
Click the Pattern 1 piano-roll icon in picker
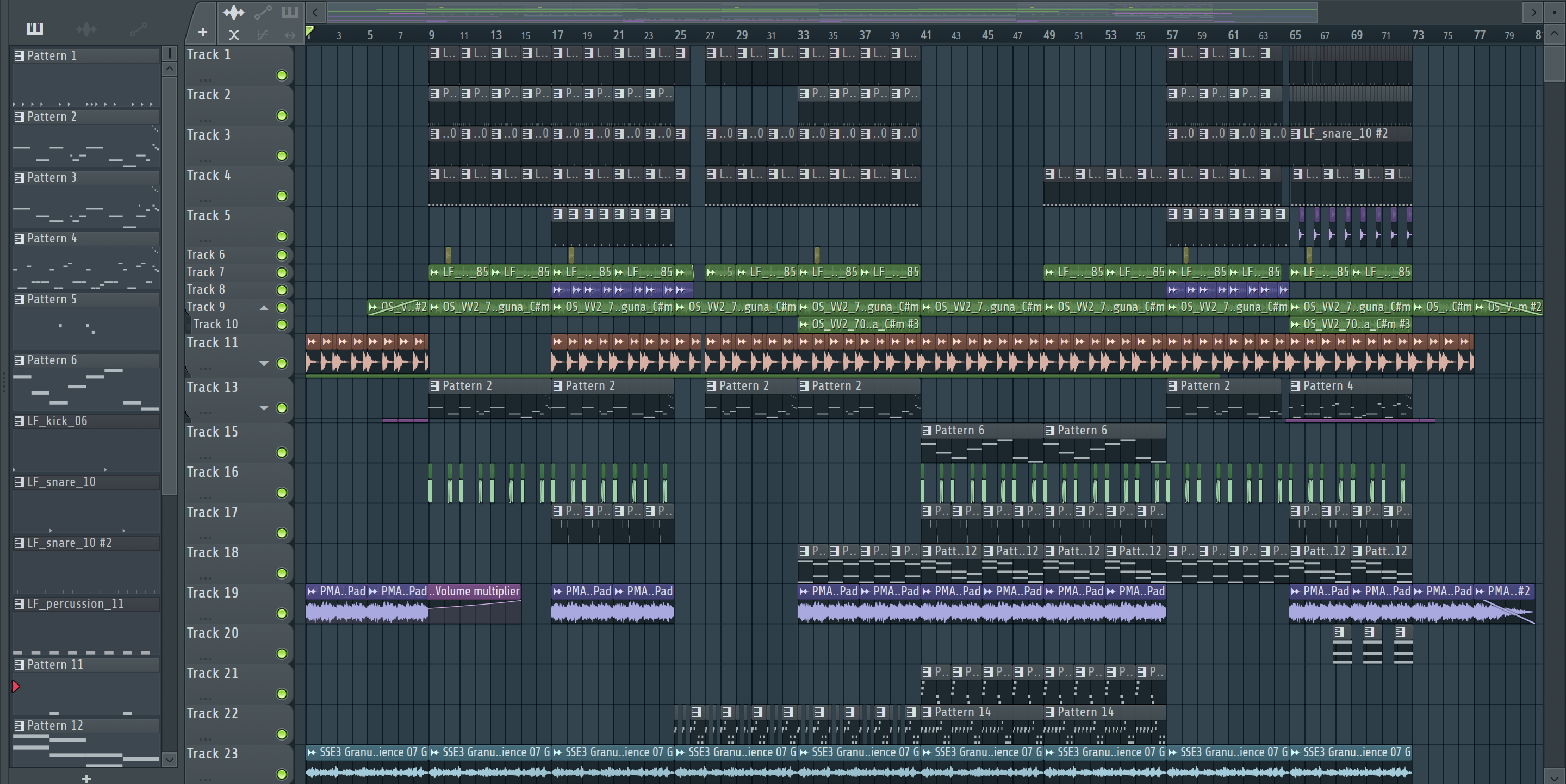[20, 55]
